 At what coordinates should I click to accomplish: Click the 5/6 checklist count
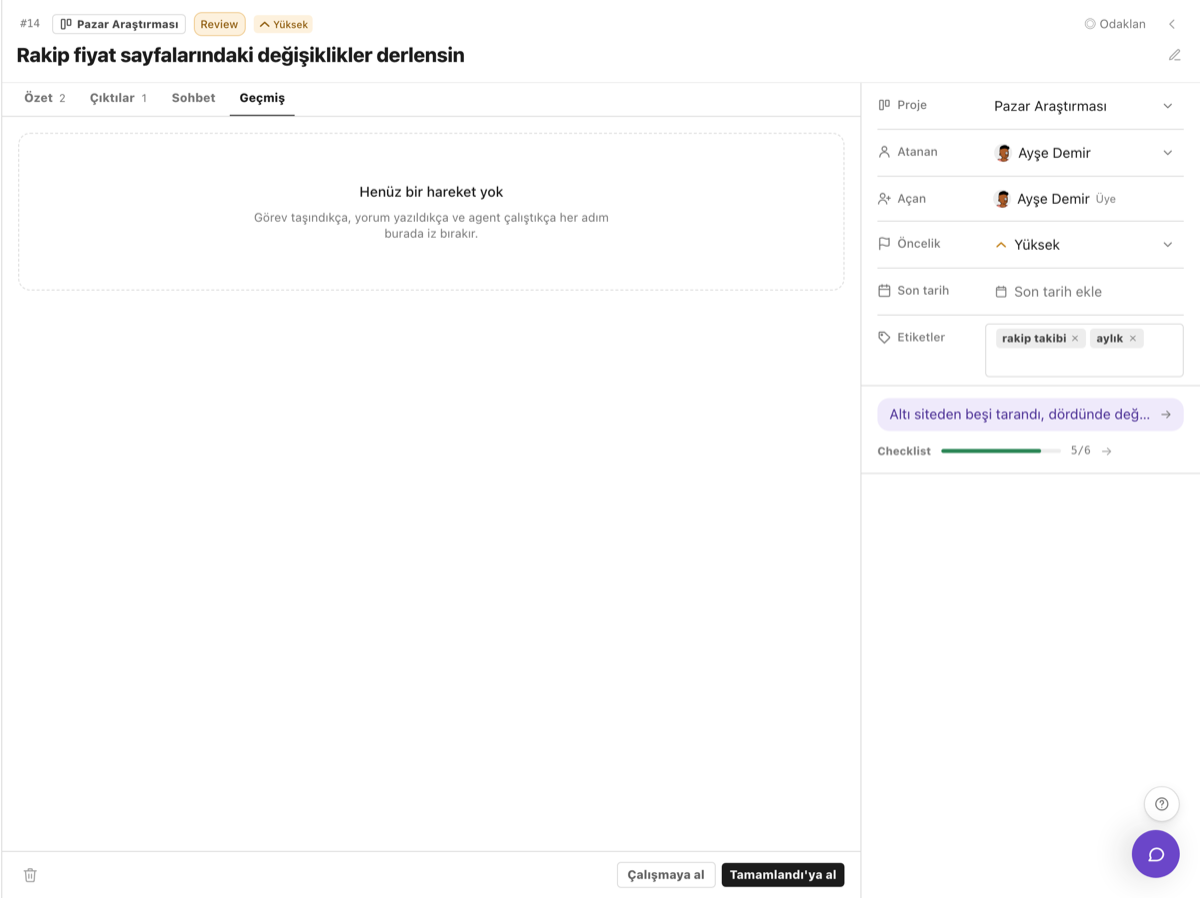pyautogui.click(x=1081, y=451)
